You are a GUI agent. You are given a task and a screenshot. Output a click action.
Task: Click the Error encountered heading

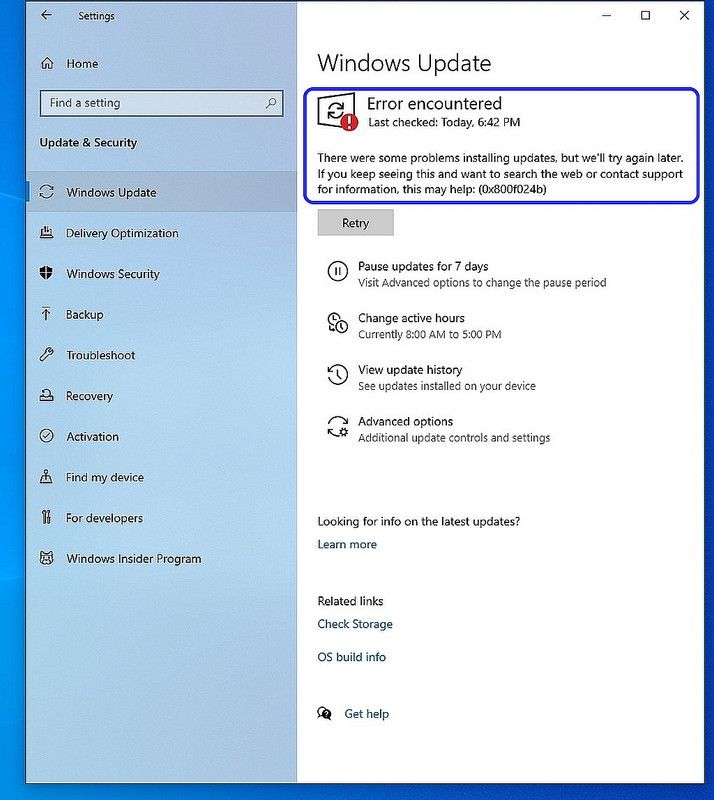[x=434, y=104]
